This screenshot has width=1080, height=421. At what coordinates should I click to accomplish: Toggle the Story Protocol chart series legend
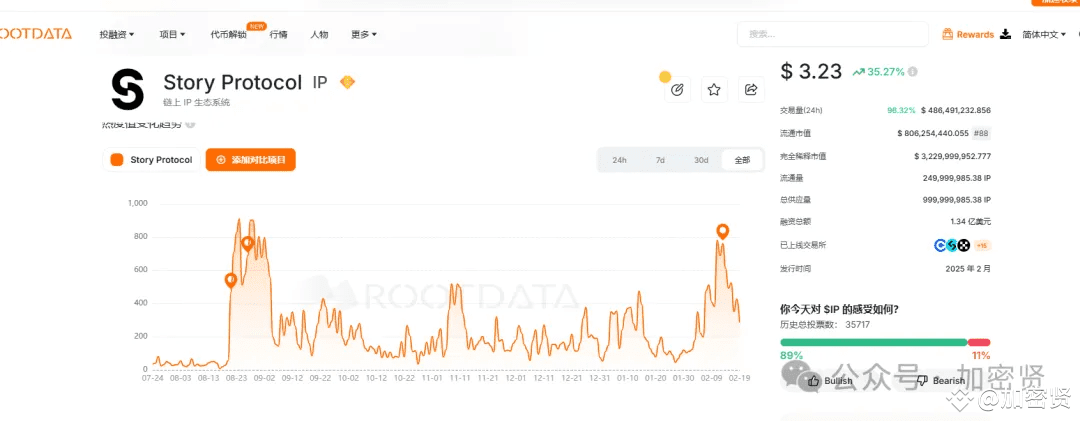tap(151, 160)
